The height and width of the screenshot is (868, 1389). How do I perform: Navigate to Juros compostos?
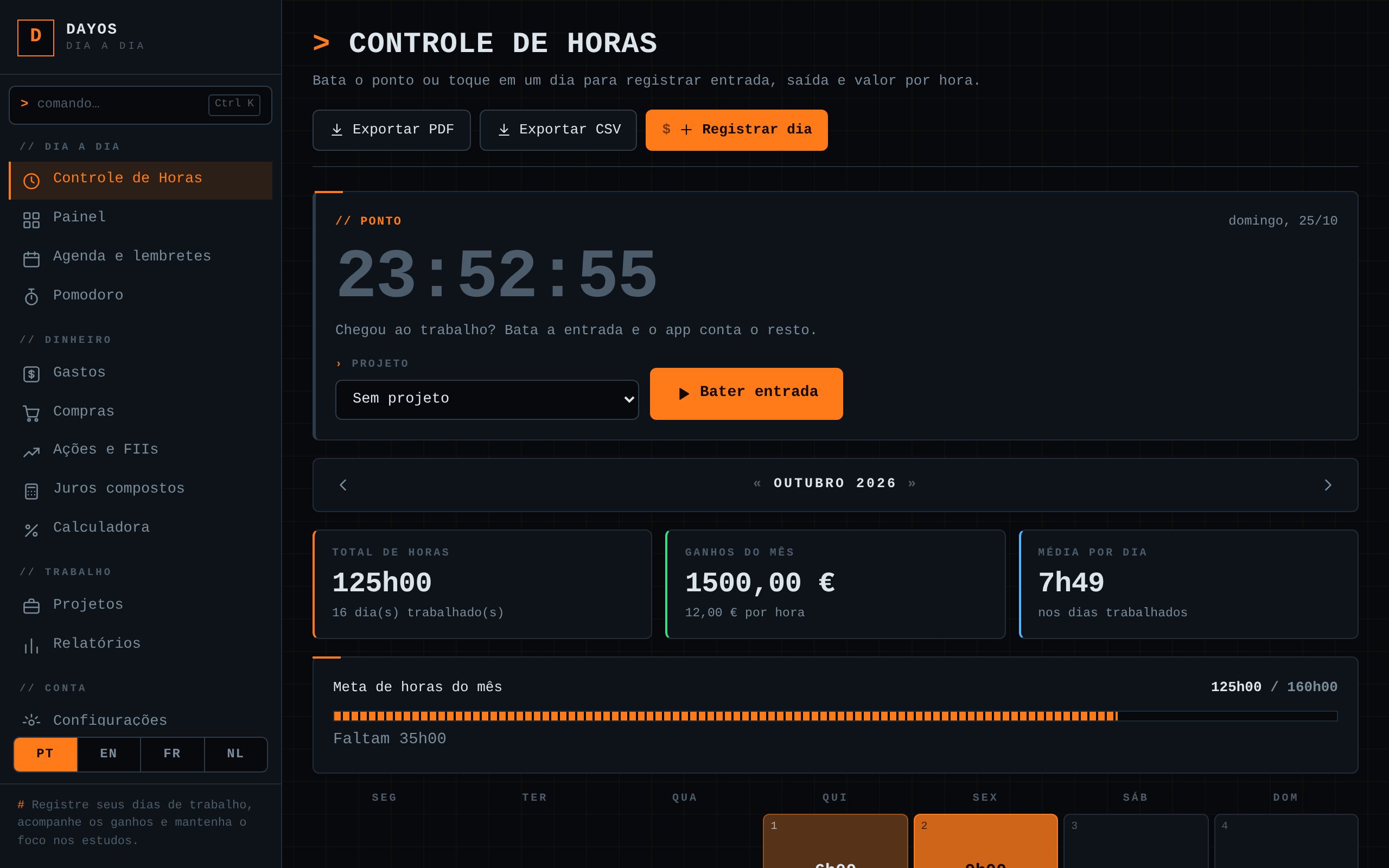point(141,491)
